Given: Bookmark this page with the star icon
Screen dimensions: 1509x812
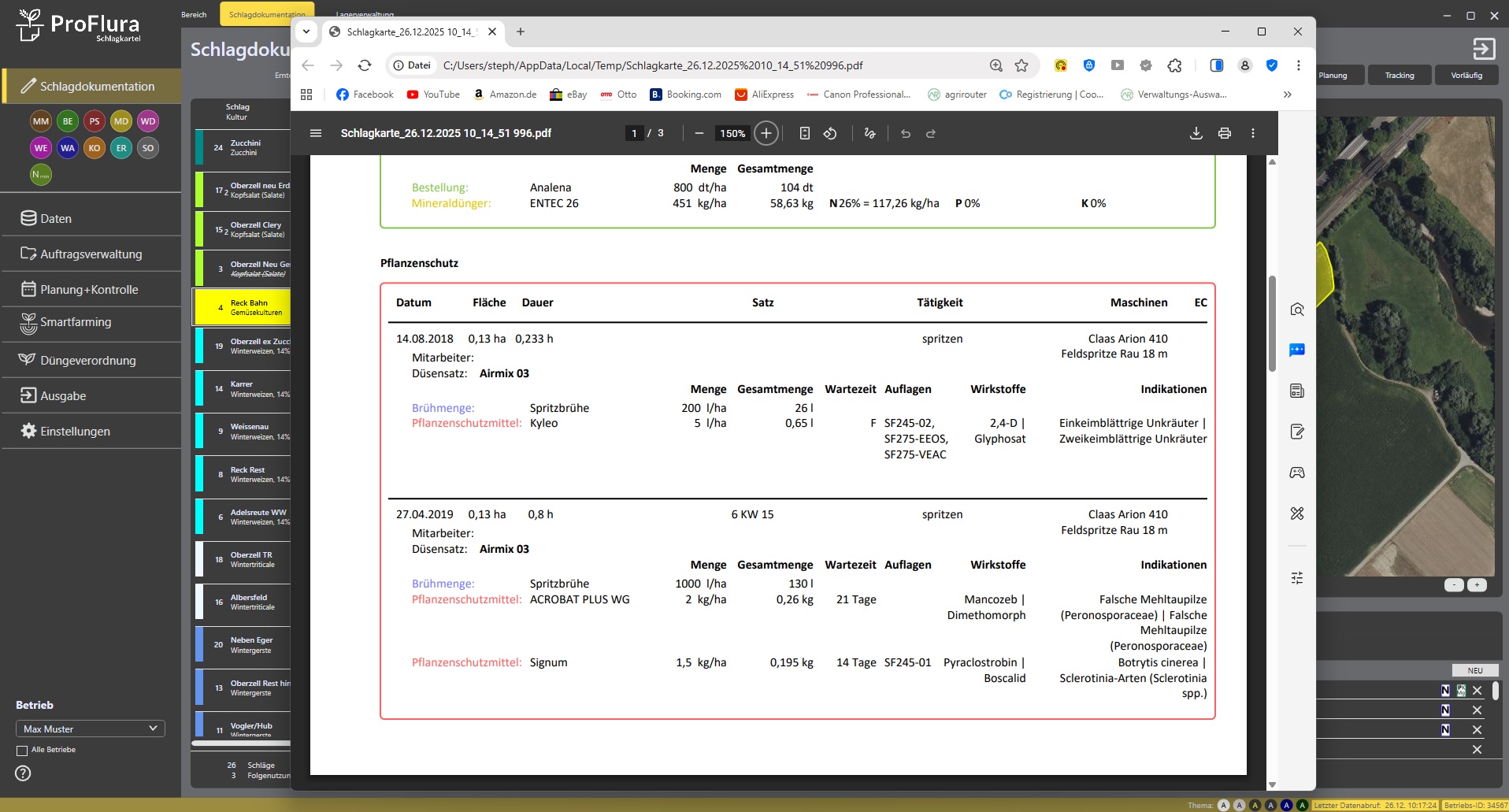Looking at the screenshot, I should pos(1021,65).
